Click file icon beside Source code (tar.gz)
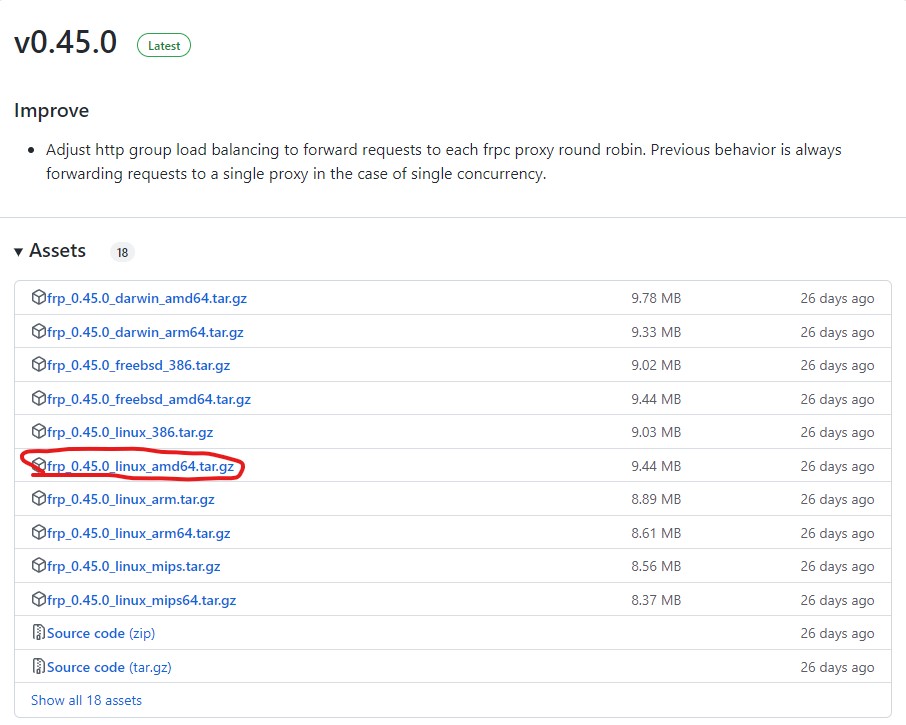Screen dimensions: 906x725 click(x=39, y=667)
